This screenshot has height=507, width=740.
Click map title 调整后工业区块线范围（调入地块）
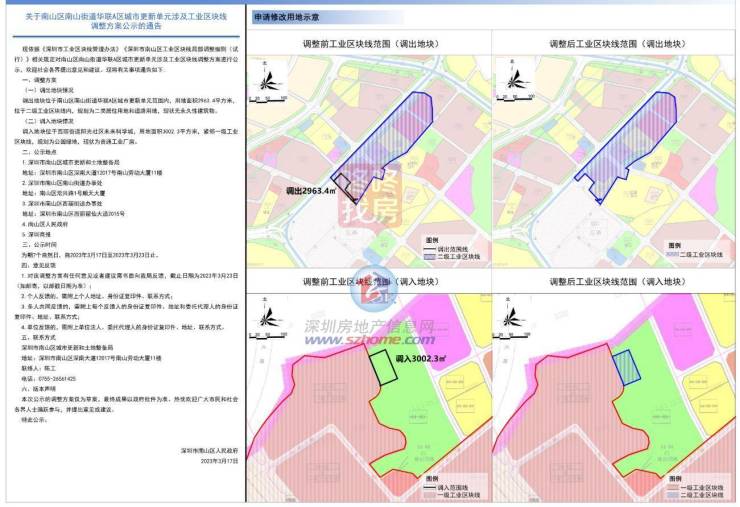click(618, 282)
